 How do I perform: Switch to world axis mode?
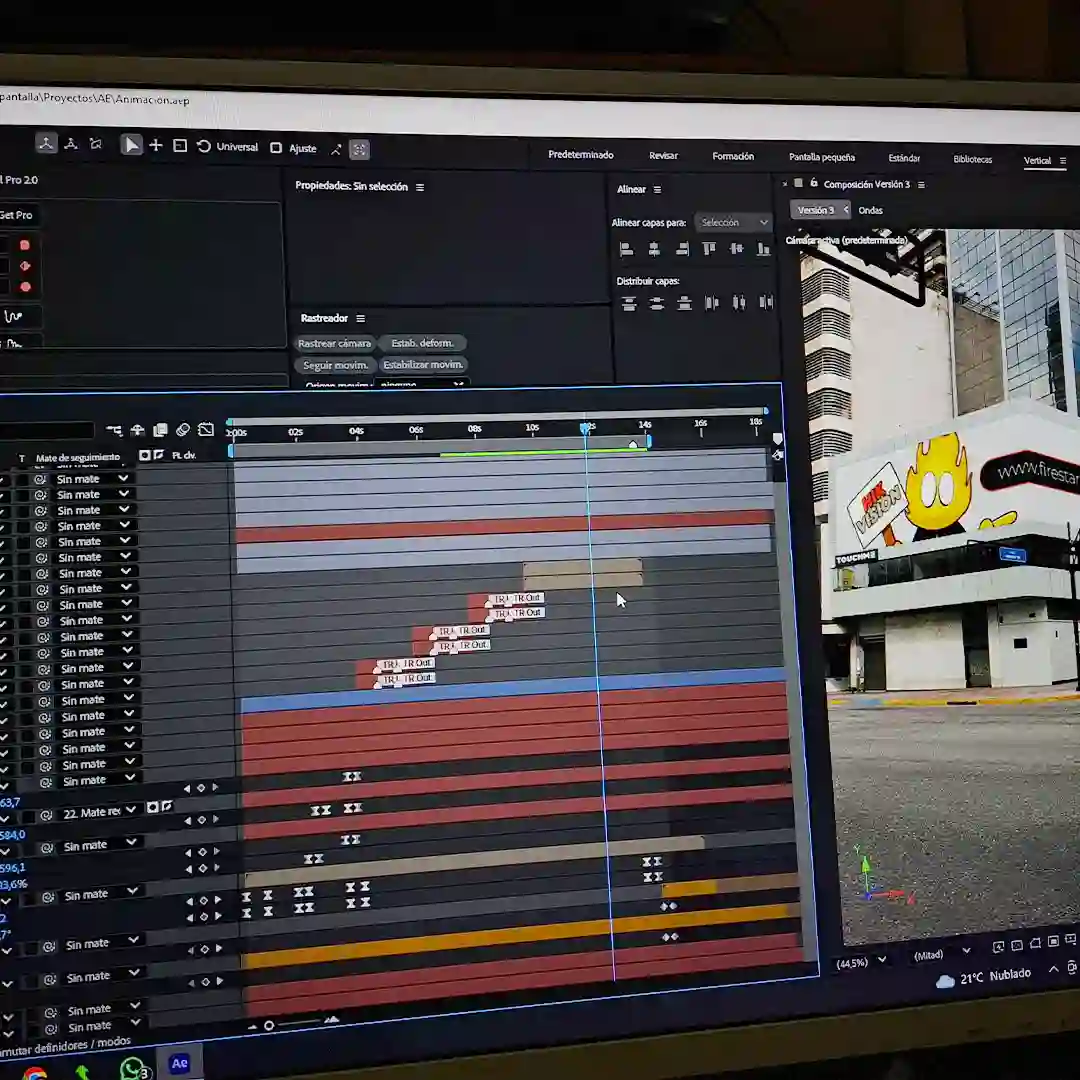click(x=71, y=144)
